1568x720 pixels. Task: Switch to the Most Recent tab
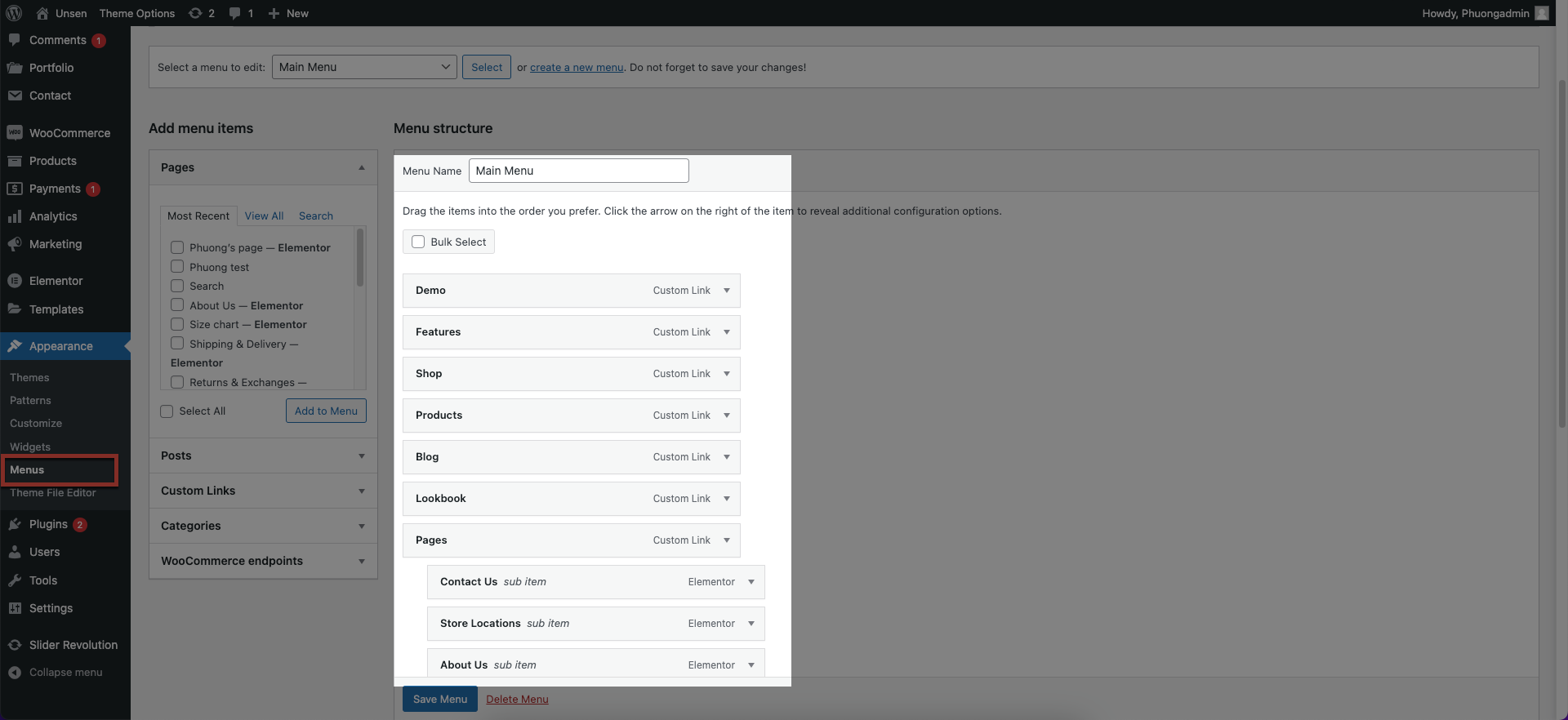click(198, 216)
